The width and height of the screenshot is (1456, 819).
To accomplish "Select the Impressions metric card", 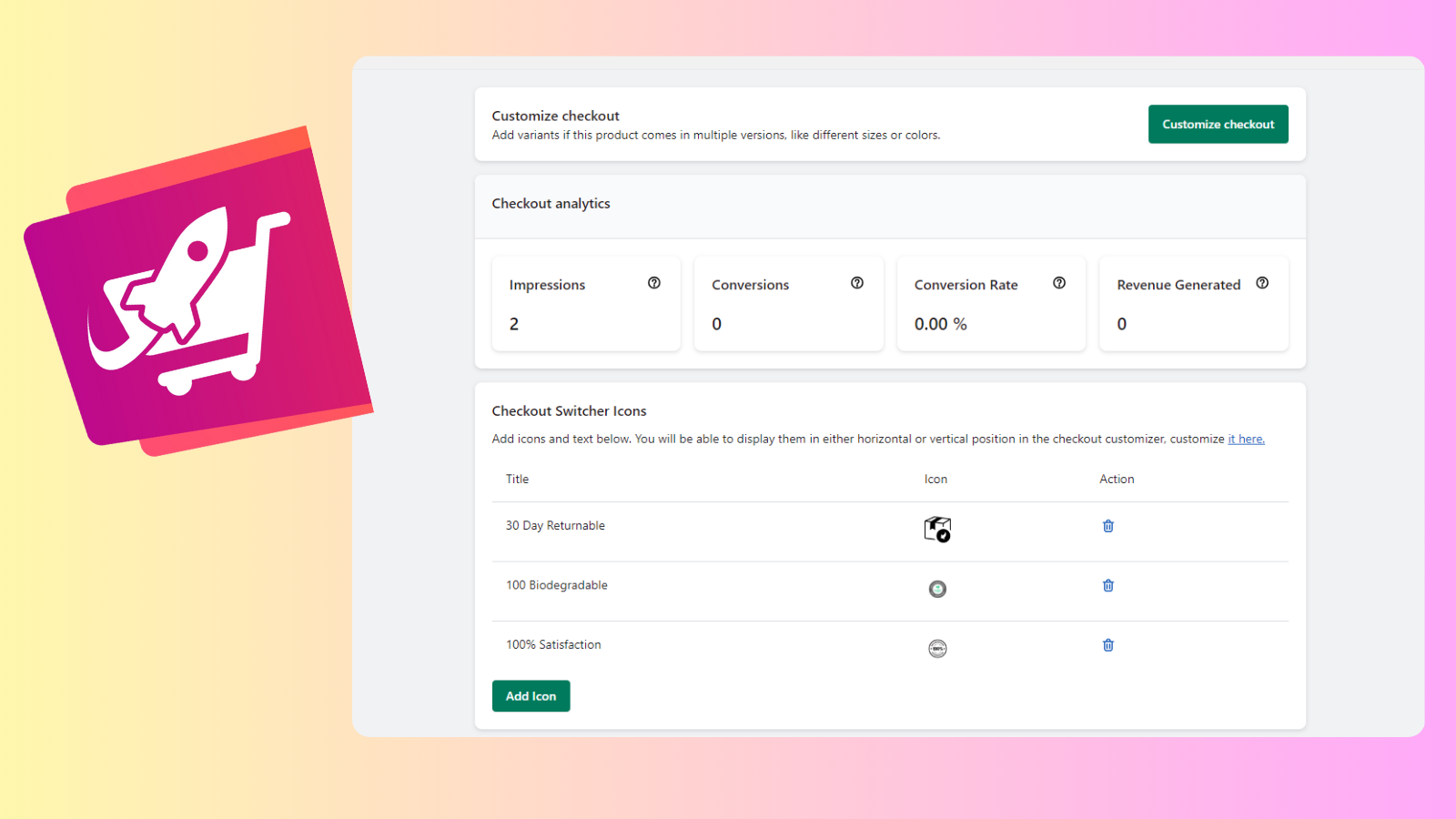I will tap(585, 304).
